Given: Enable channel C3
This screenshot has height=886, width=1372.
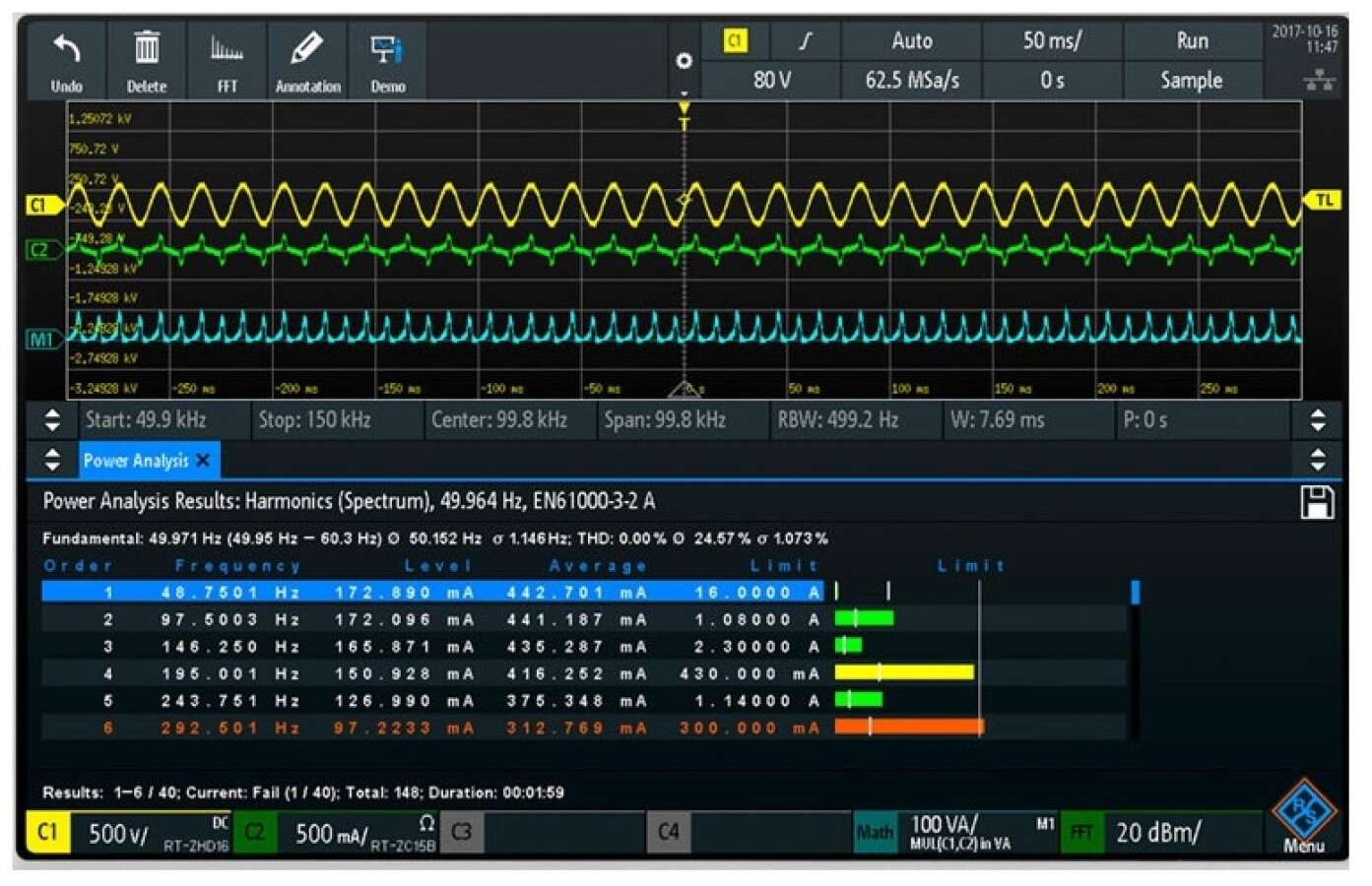Looking at the screenshot, I should click(x=461, y=832).
